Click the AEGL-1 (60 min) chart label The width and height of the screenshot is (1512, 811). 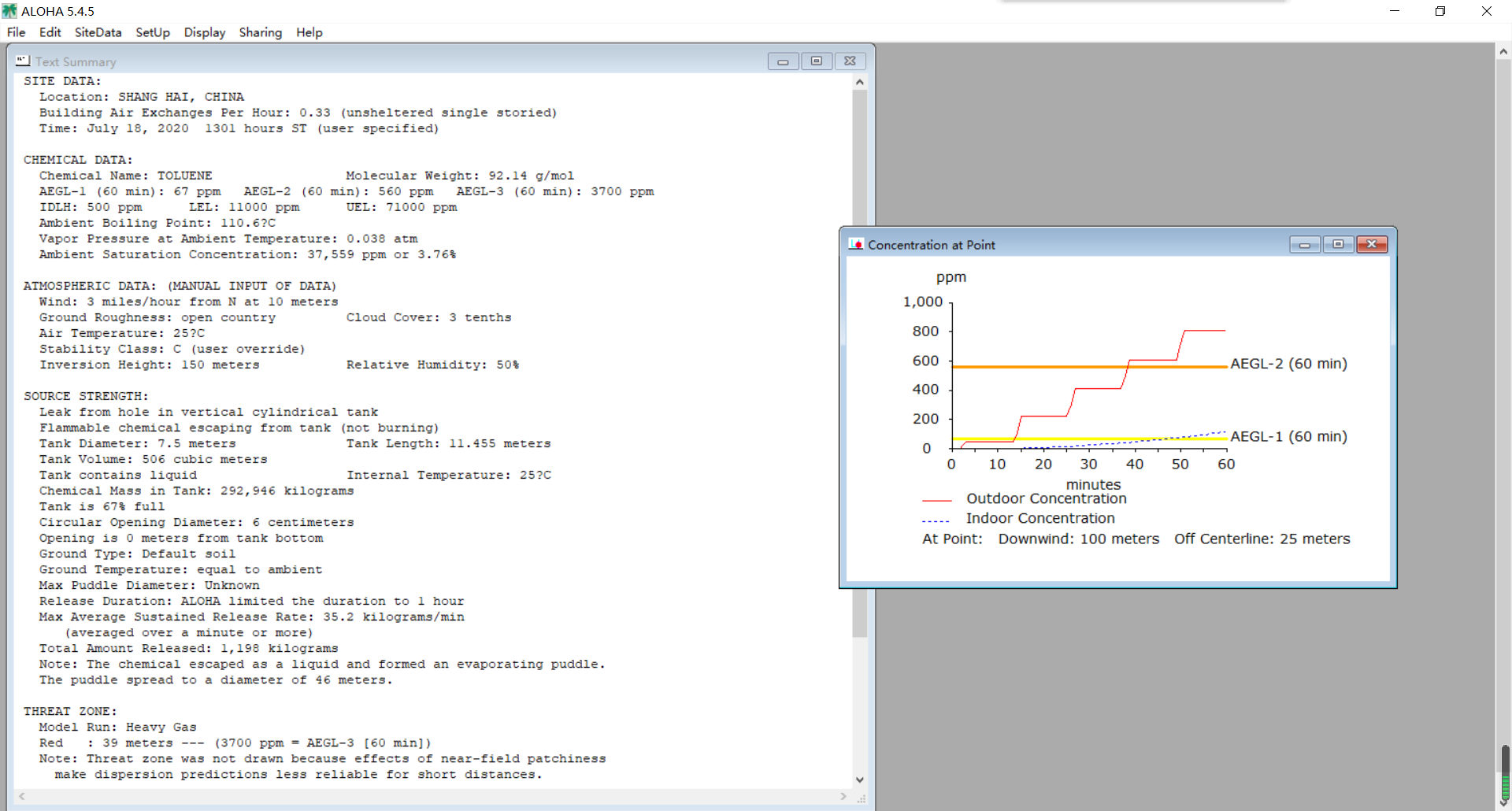pyautogui.click(x=1288, y=436)
